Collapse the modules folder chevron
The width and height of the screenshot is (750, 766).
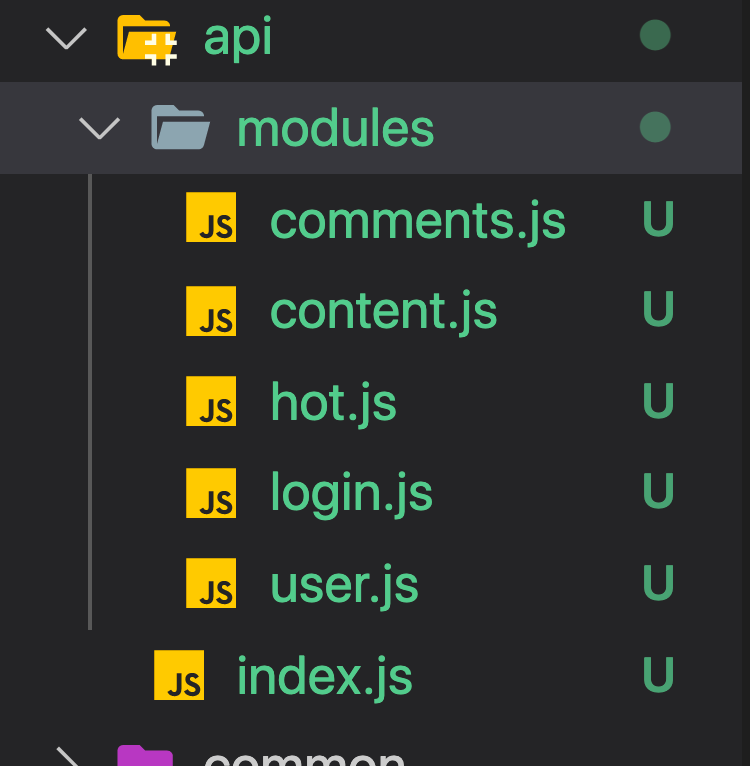click(99, 128)
